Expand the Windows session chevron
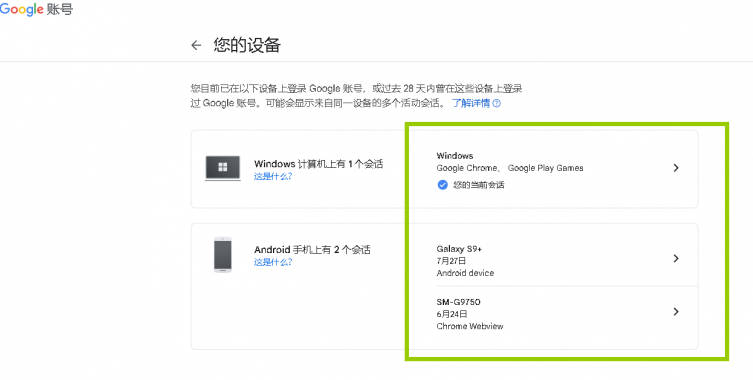This screenshot has height=380, width=753. point(676,168)
